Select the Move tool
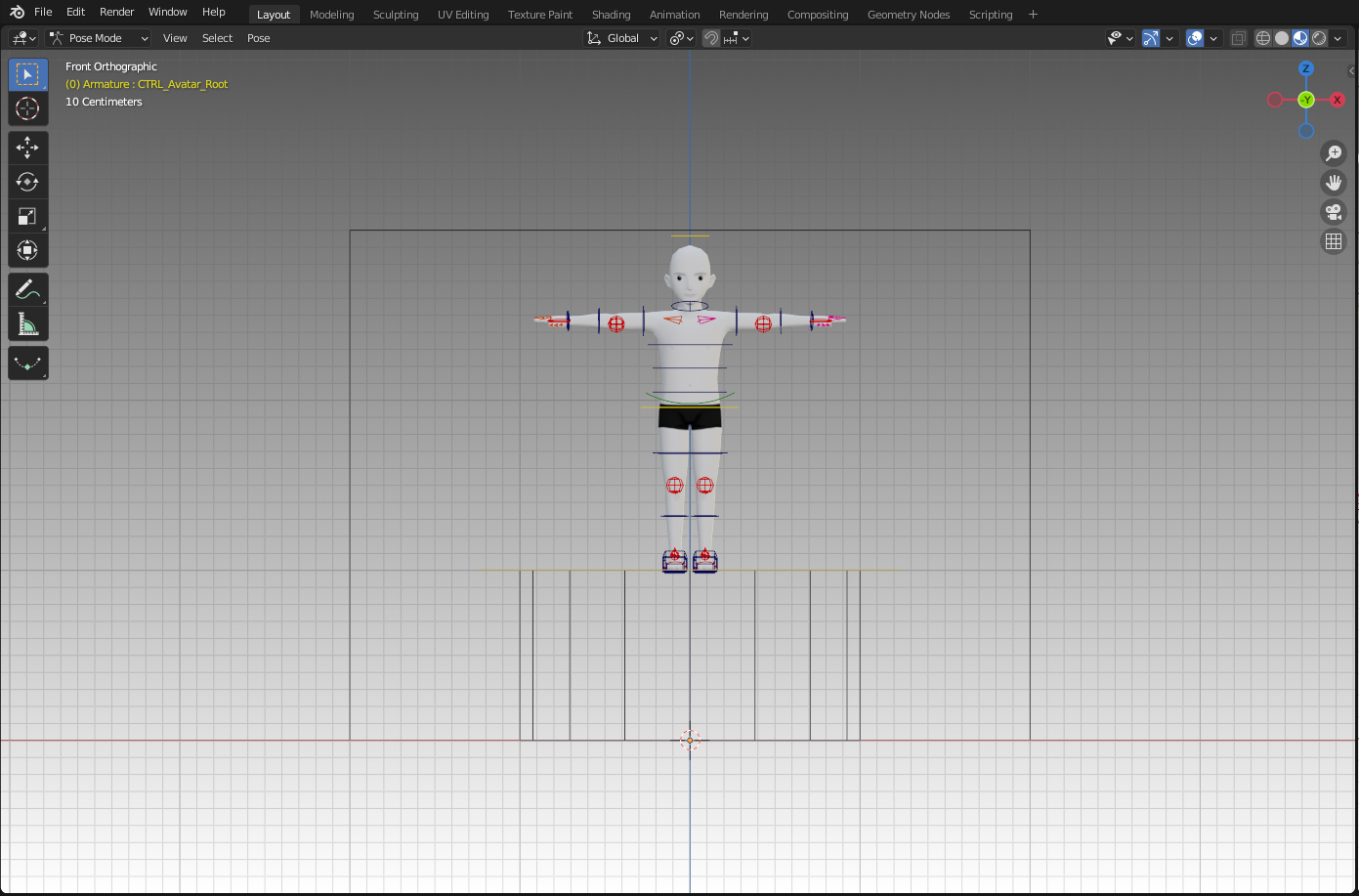 coord(27,148)
